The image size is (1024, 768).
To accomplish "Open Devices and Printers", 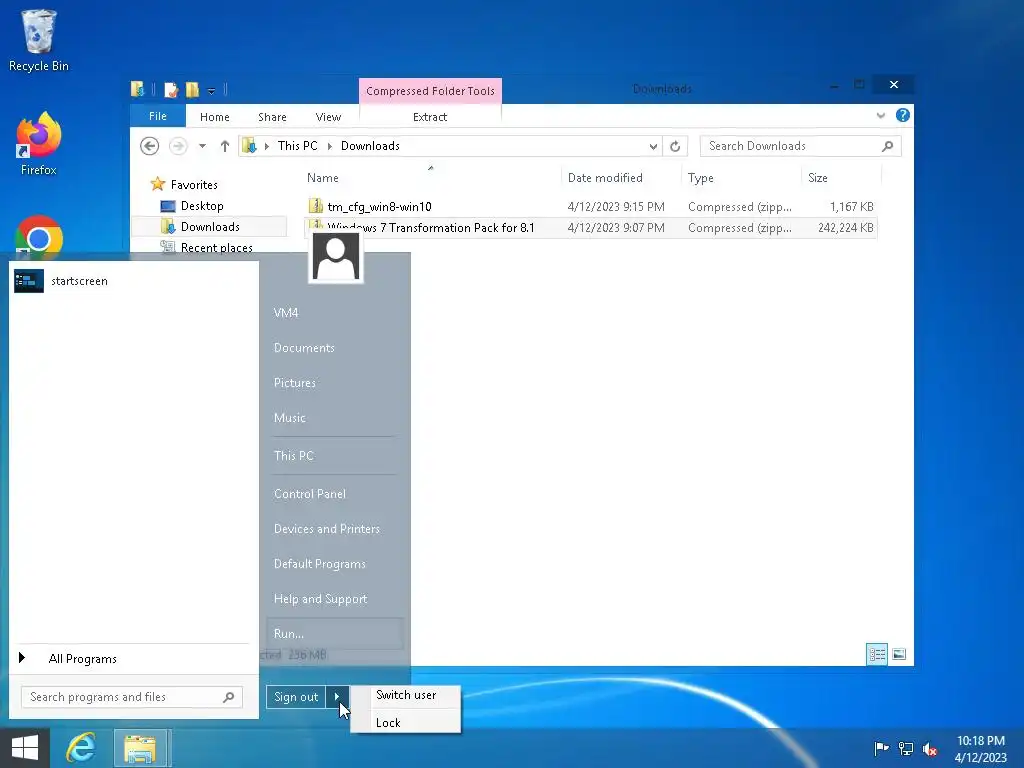I will (x=327, y=529).
